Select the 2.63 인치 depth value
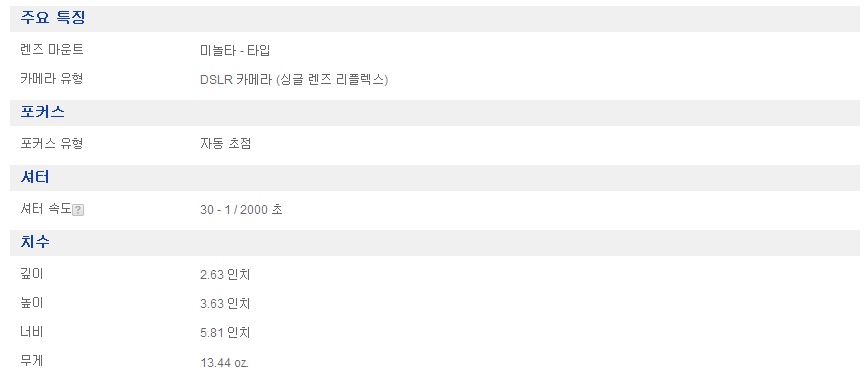The image size is (866, 376). (225, 274)
